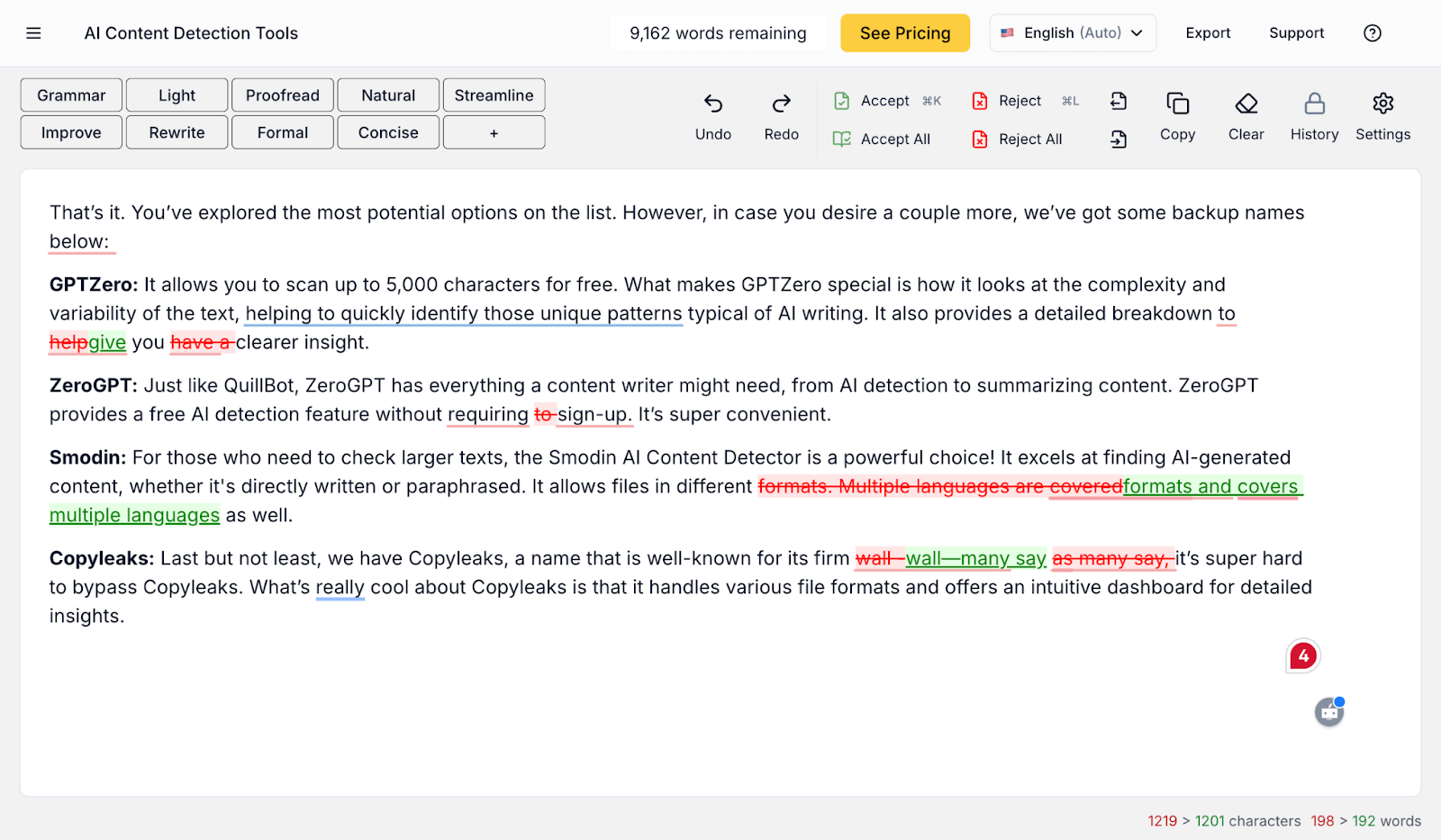1441x840 pixels.
Task: Click the struck-through 'have a' suggestion
Action: (202, 342)
